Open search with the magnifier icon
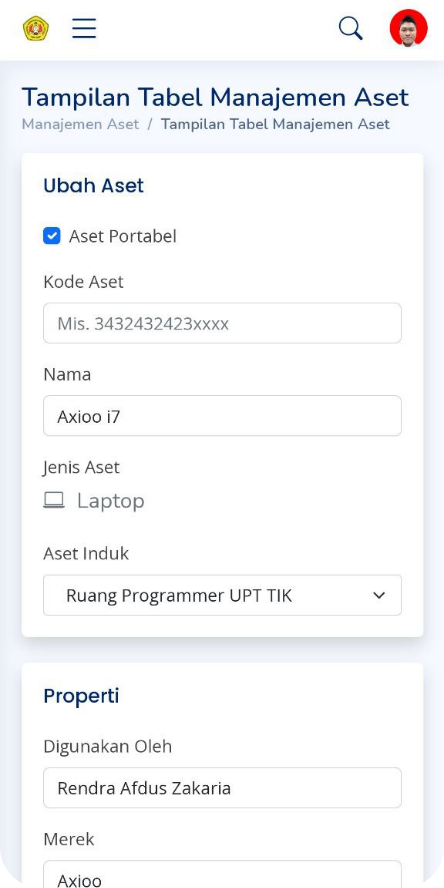The width and height of the screenshot is (444, 888). (351, 28)
